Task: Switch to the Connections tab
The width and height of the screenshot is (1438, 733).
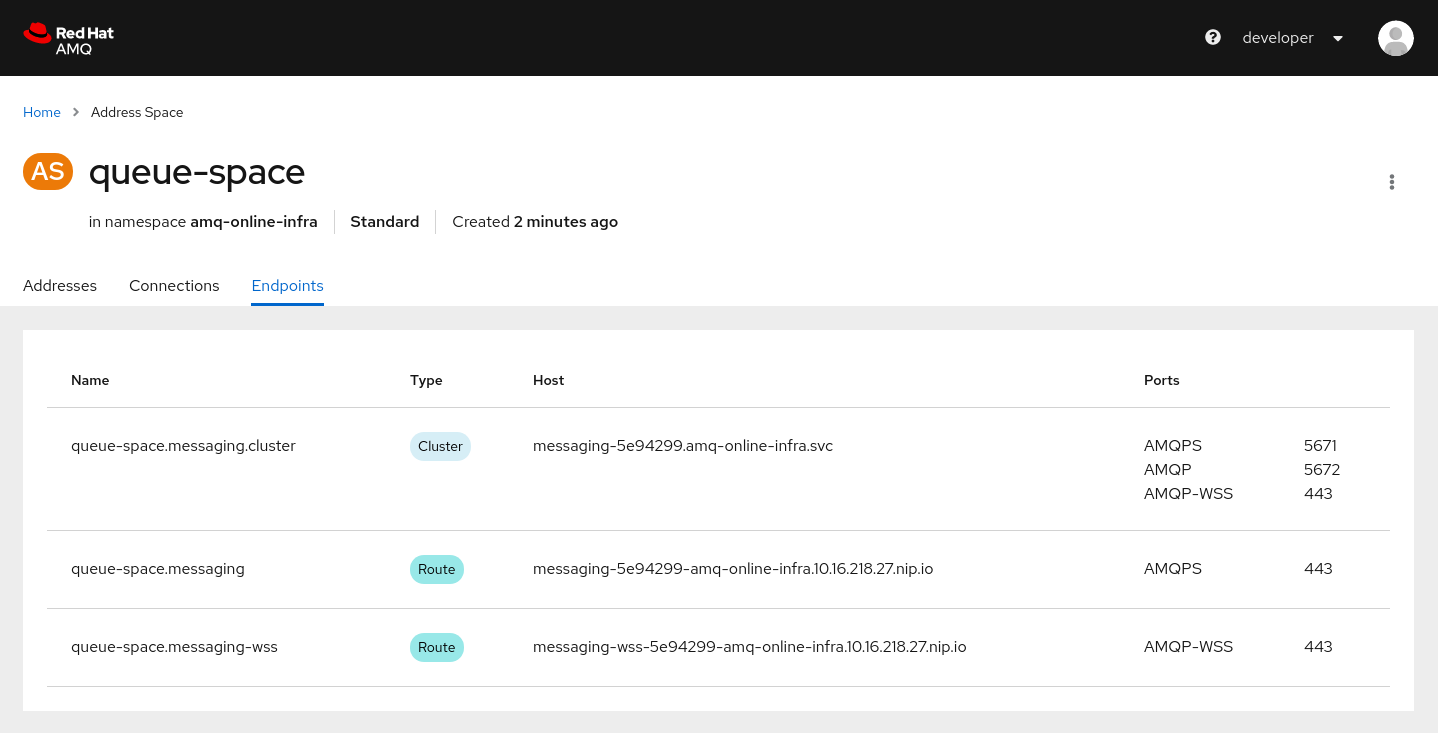Action: [174, 286]
